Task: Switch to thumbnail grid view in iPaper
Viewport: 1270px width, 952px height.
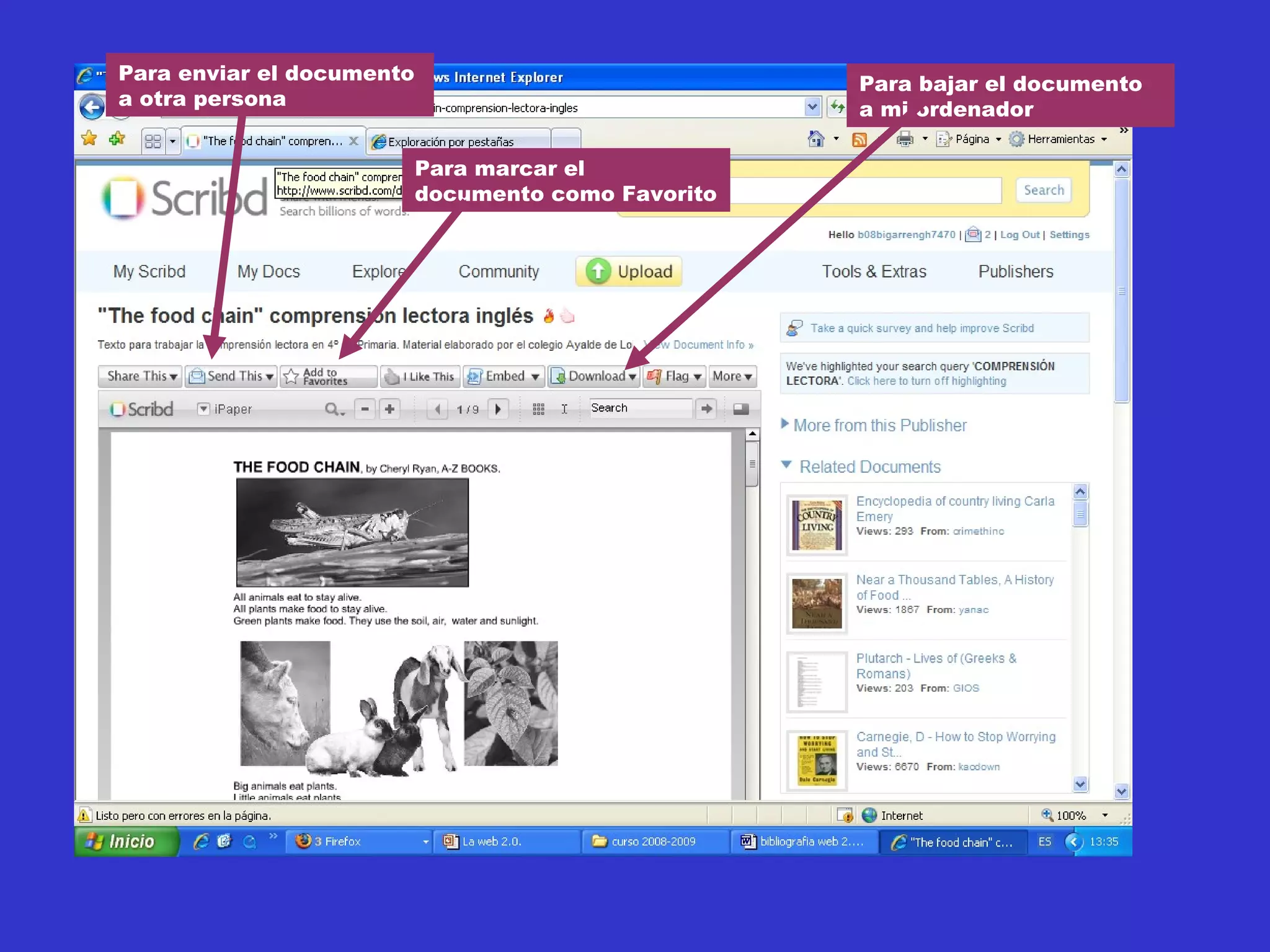Action: coord(539,409)
